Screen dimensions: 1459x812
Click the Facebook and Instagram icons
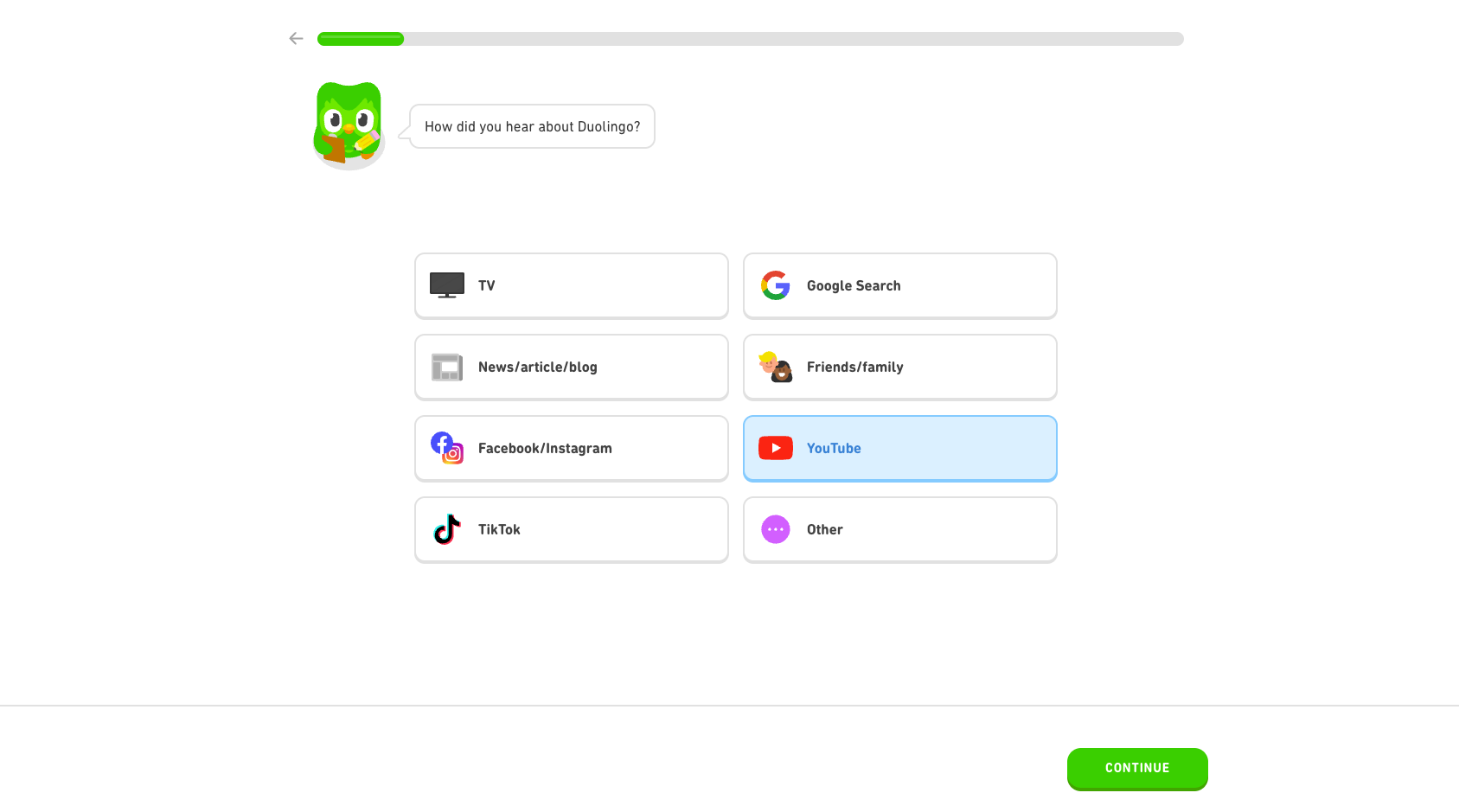point(445,448)
